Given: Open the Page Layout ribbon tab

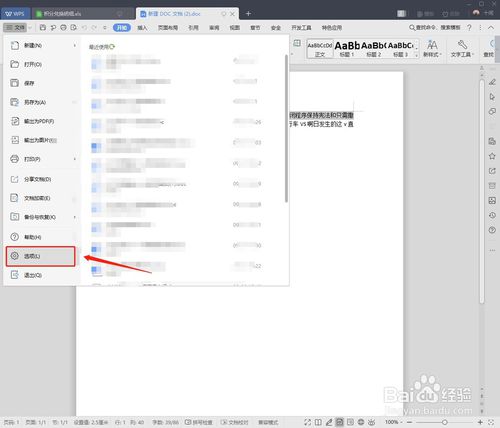Looking at the screenshot, I should (168, 28).
